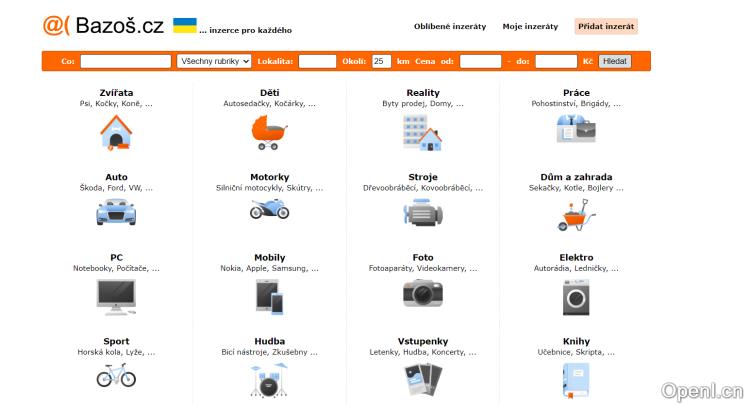Click the Bazoš.cz logo
Image resolution: width=750 pixels, height=405 pixels.
click(x=104, y=27)
